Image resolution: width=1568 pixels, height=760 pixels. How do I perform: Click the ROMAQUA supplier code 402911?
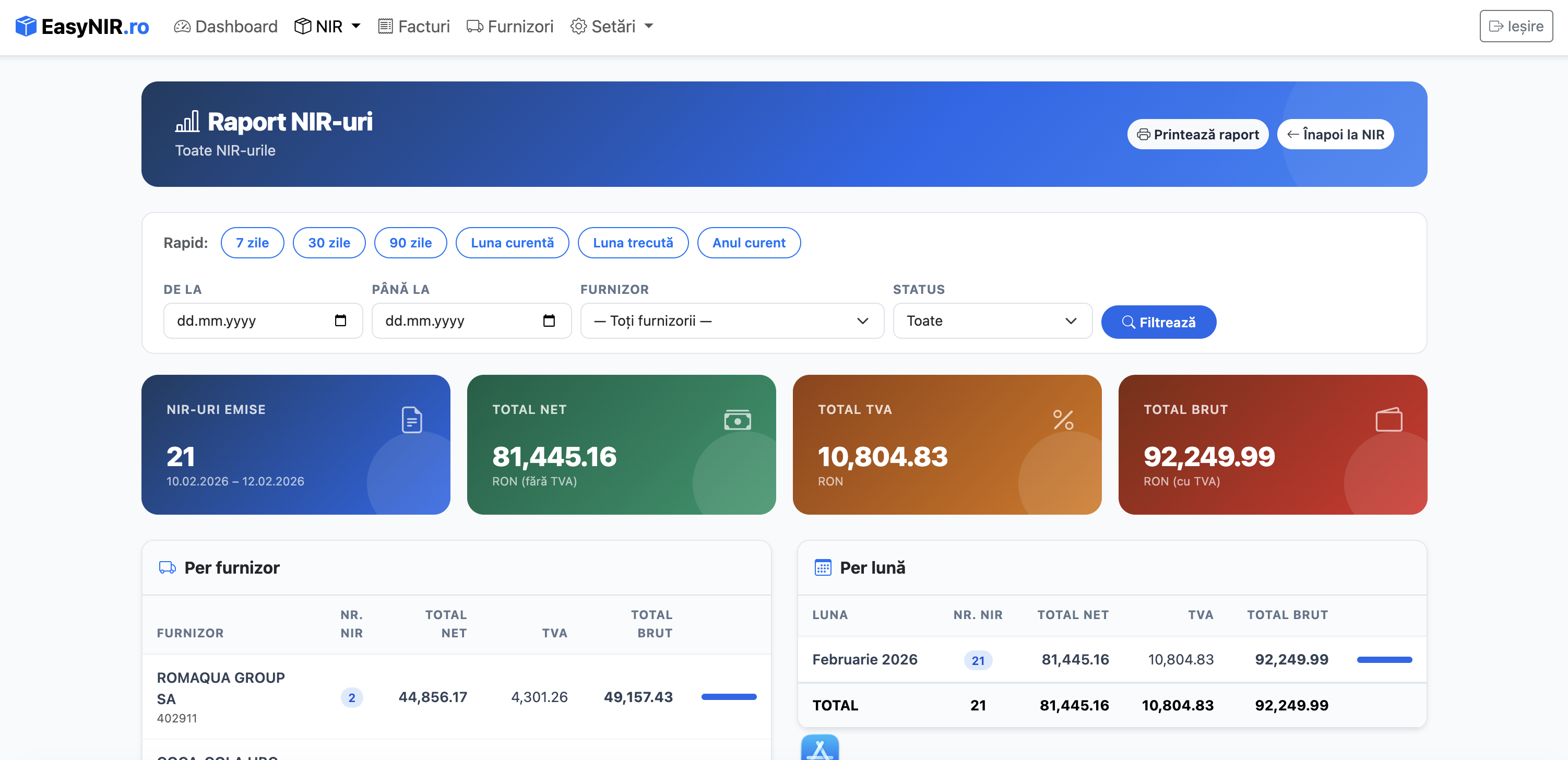click(x=176, y=718)
